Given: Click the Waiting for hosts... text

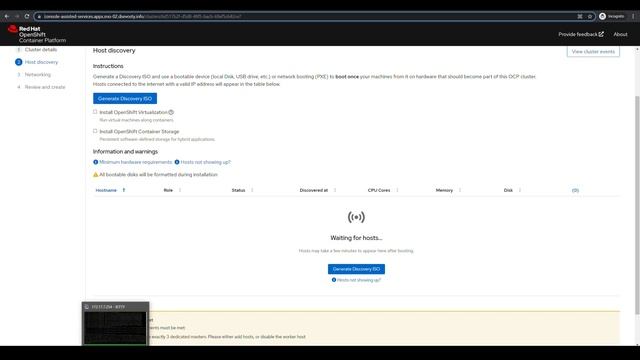Looking at the screenshot, I should pyautogui.click(x=356, y=238).
